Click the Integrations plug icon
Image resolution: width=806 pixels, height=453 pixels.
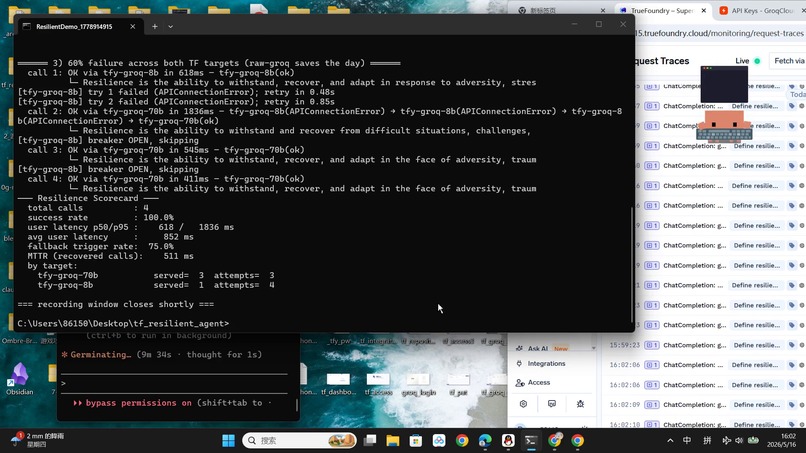pyautogui.click(x=519, y=364)
